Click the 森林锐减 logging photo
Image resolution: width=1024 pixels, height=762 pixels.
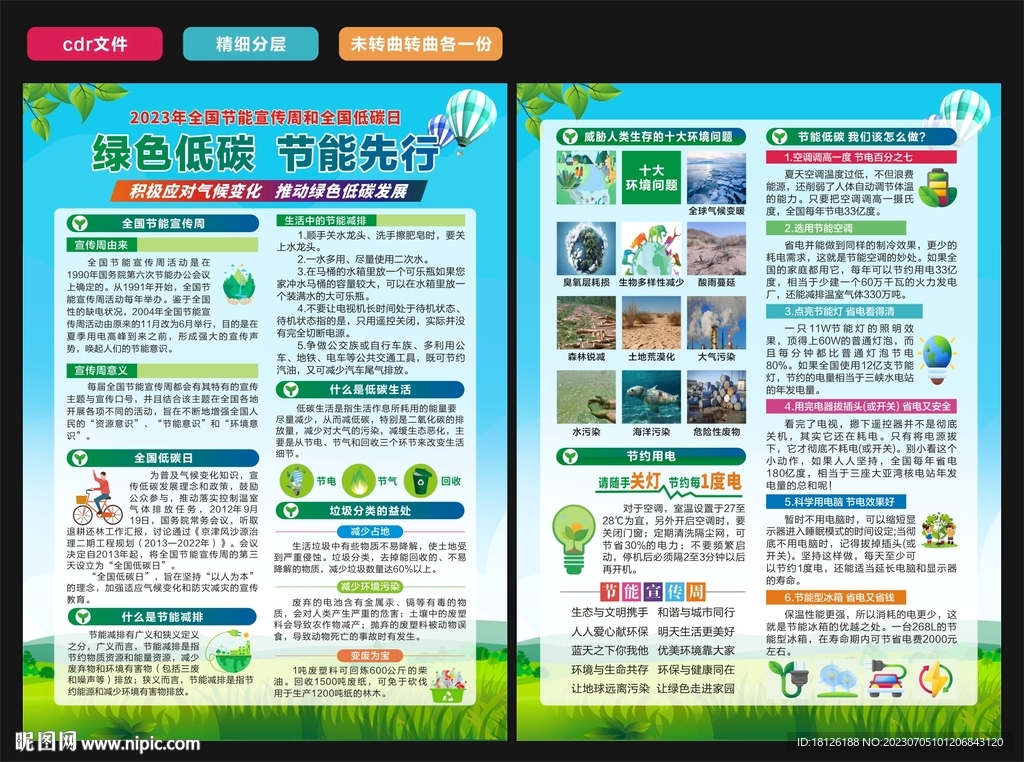click(x=586, y=323)
